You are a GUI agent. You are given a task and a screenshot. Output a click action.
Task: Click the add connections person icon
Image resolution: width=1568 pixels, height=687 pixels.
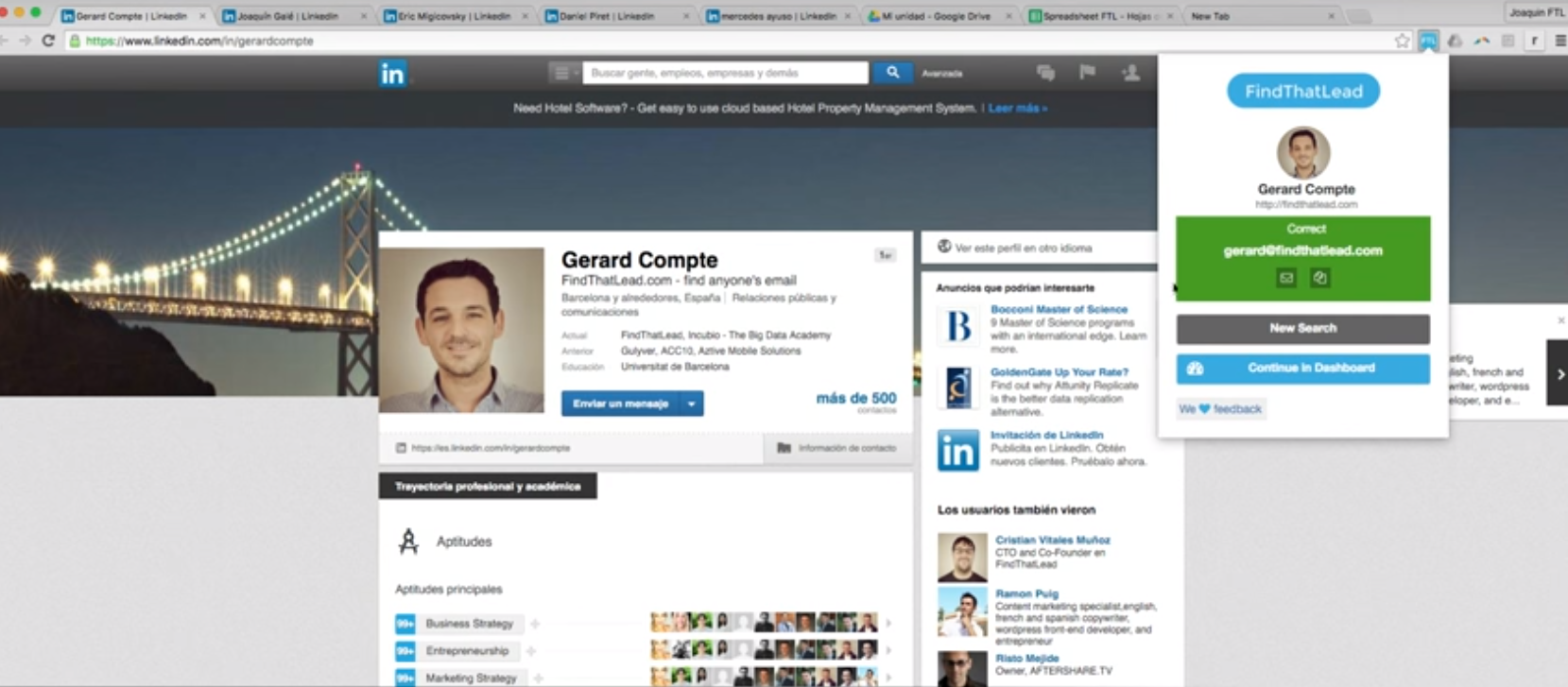click(x=1130, y=73)
